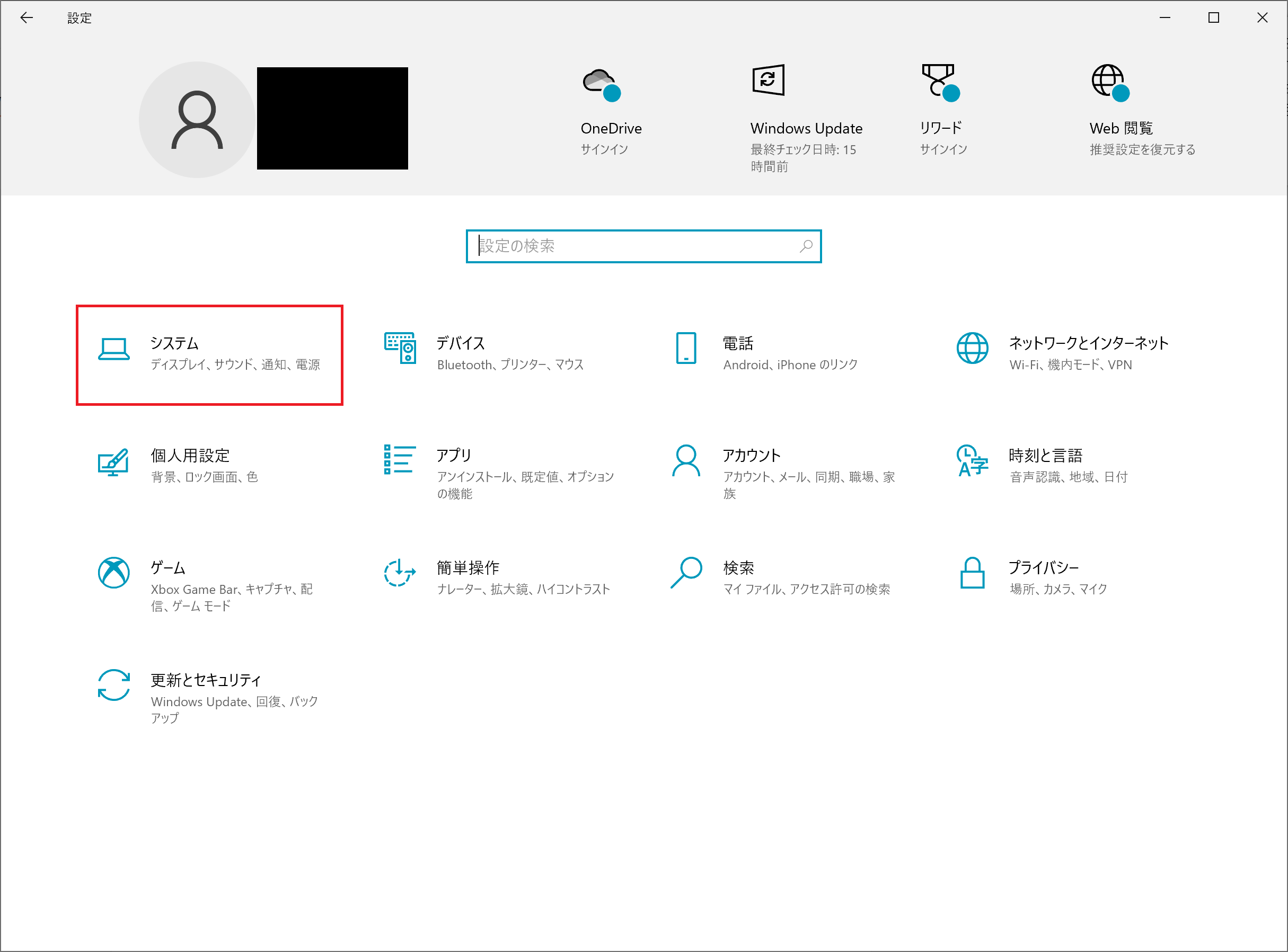Viewport: 1288px width, 952px height.
Task: Click アカウント、メール、同期、職場、家族 description
Action: (x=809, y=485)
